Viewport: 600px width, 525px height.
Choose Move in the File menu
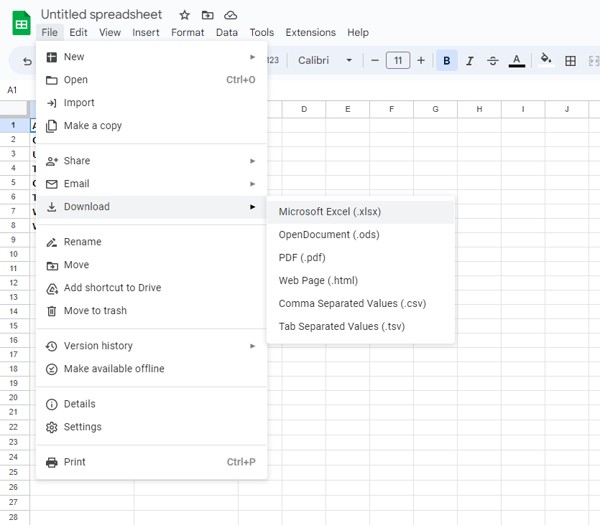152,265
